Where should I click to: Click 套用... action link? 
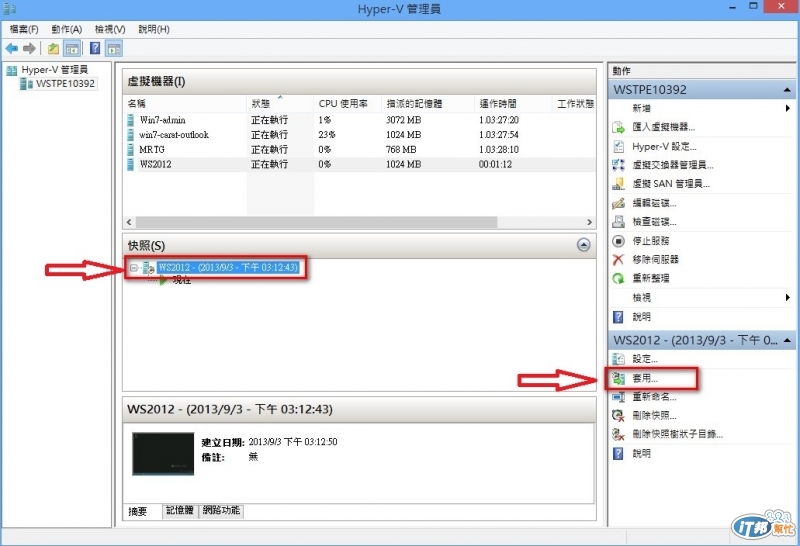point(645,378)
